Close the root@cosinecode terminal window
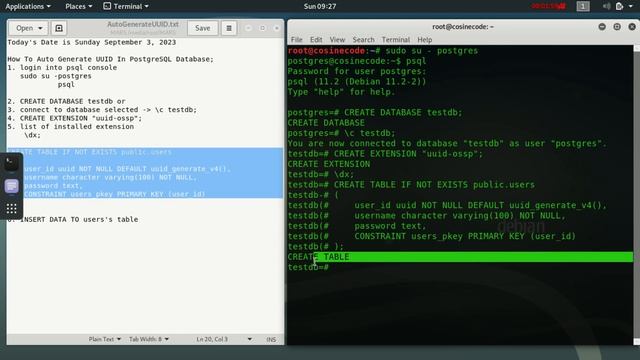Viewport: 640px width, 360px height. tap(632, 27)
